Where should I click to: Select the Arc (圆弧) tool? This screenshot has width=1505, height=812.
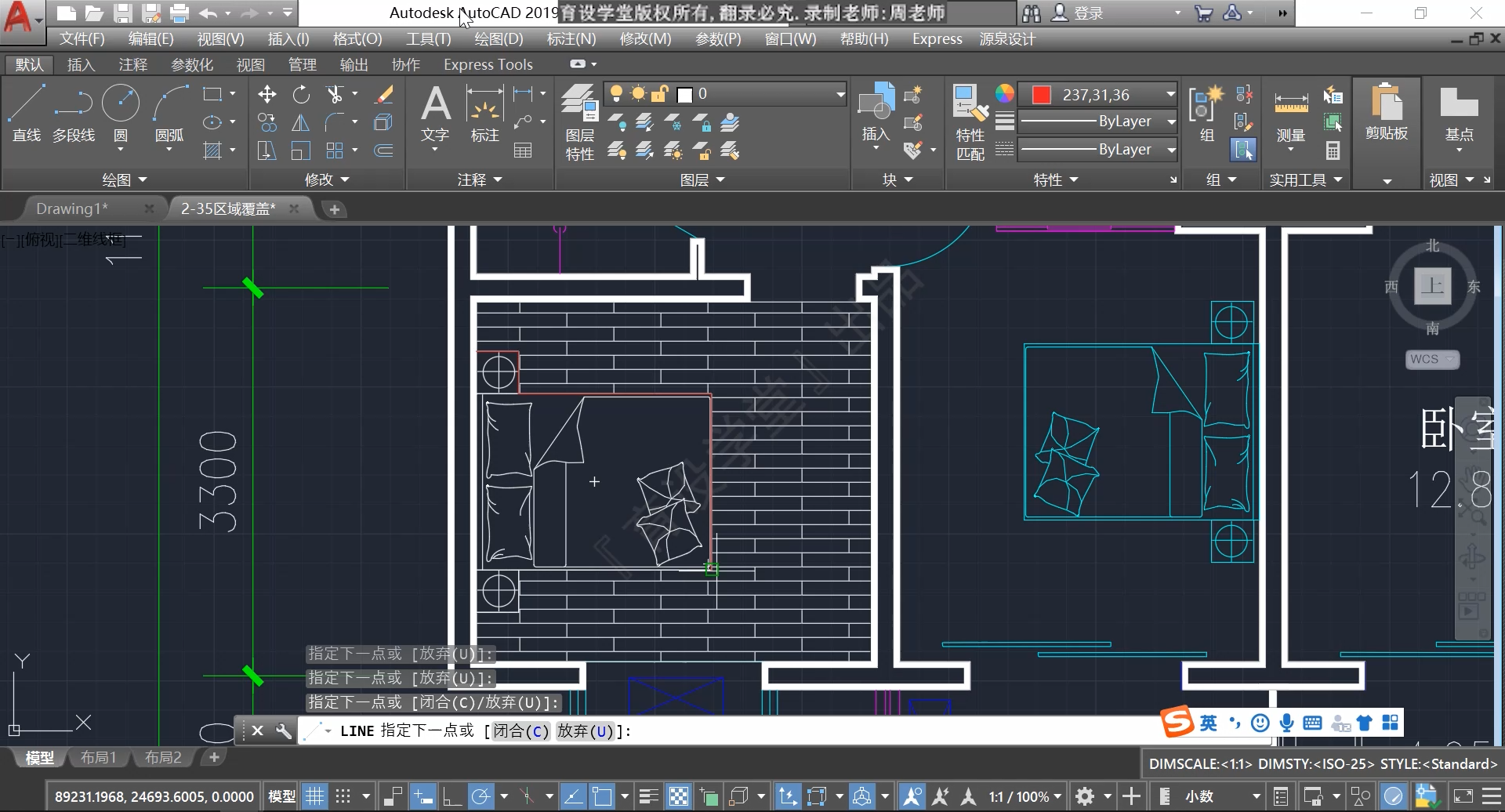tap(169, 114)
